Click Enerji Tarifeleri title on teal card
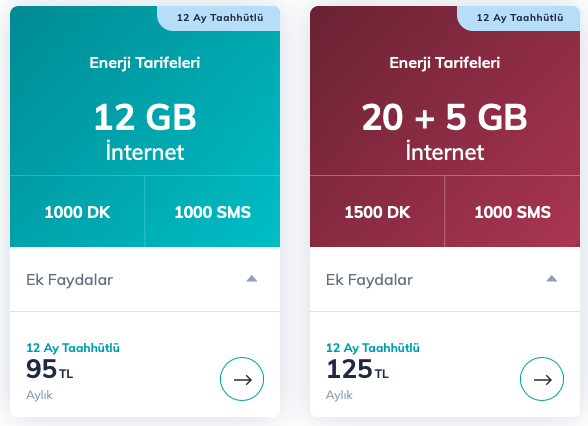 [x=145, y=63]
